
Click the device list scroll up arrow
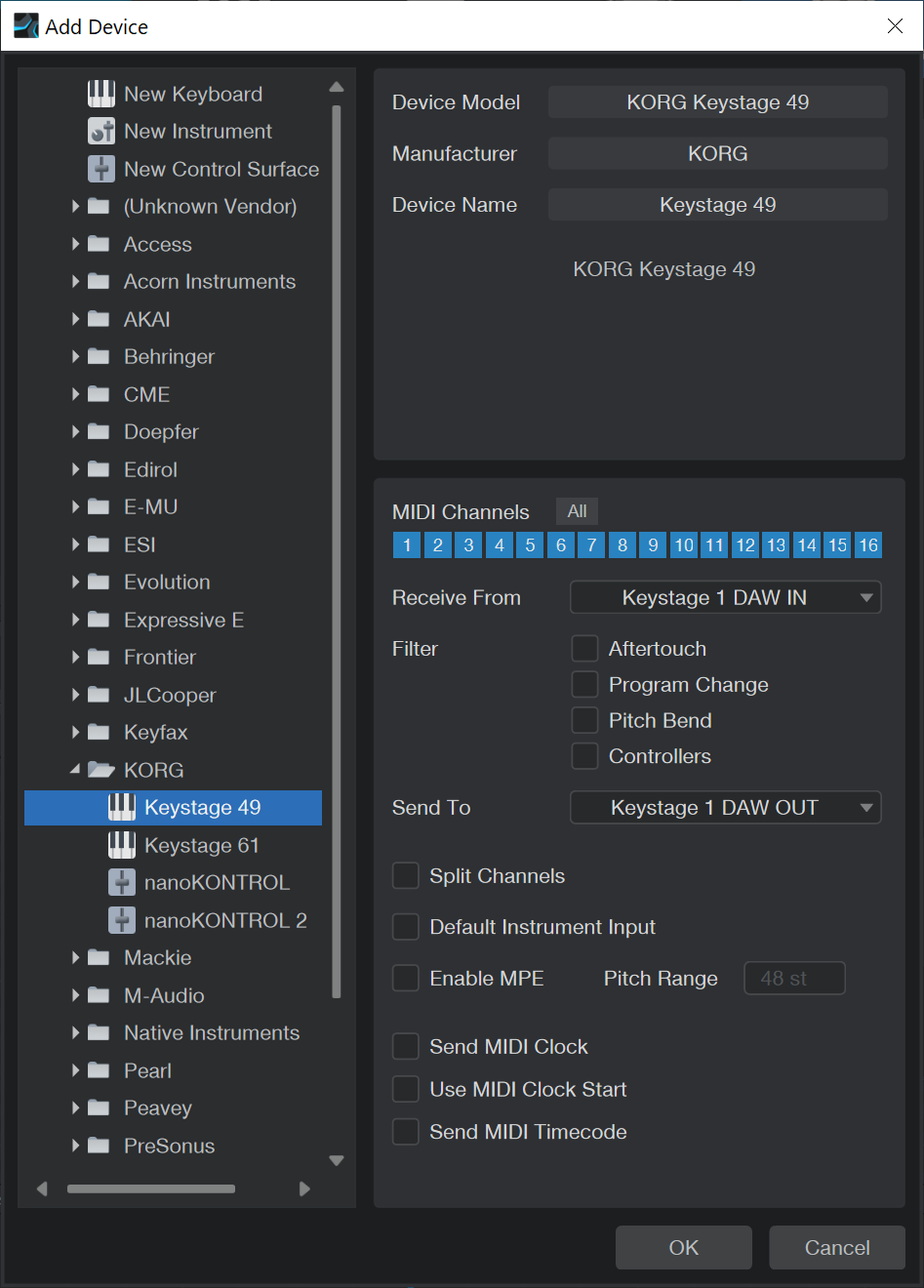(337, 87)
